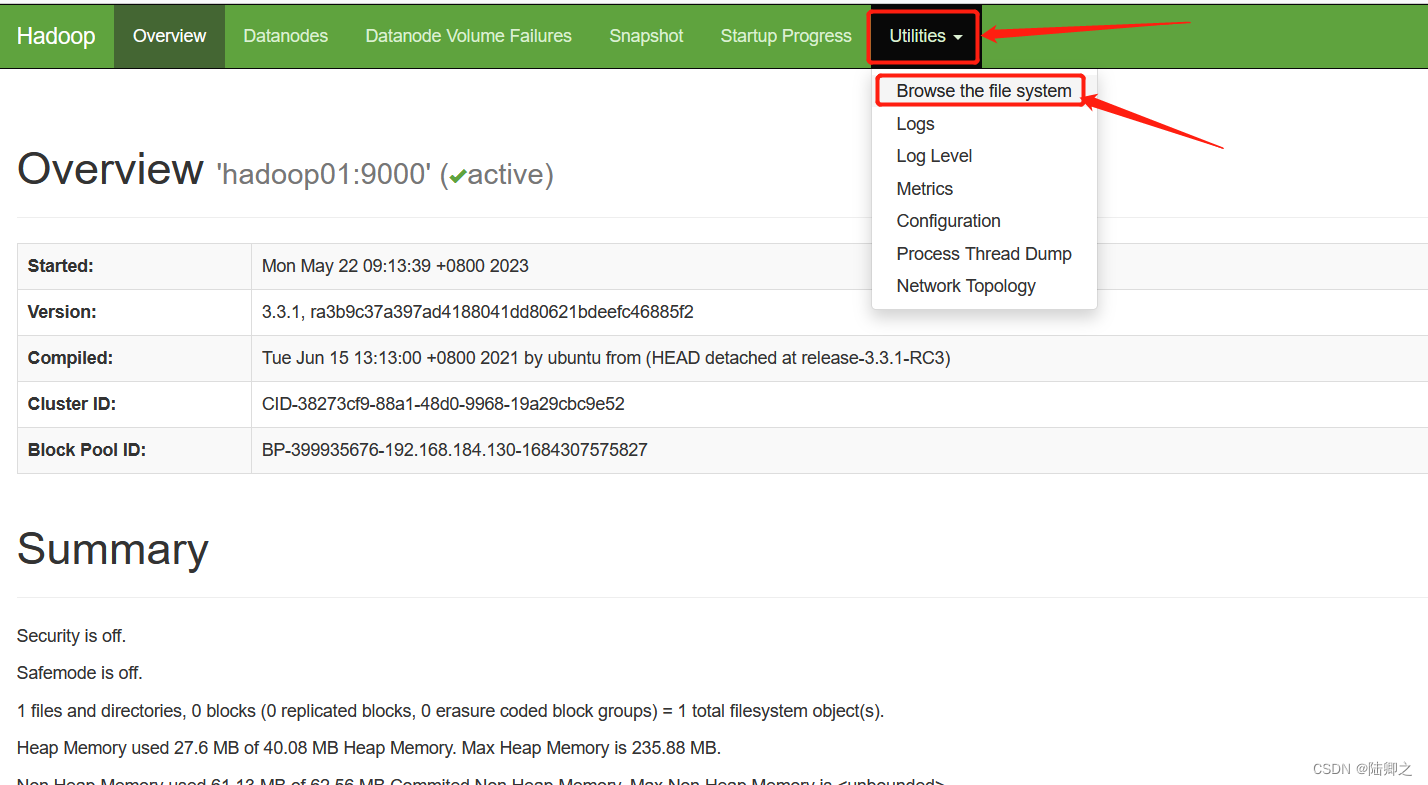Click the Overview page heading

110,169
